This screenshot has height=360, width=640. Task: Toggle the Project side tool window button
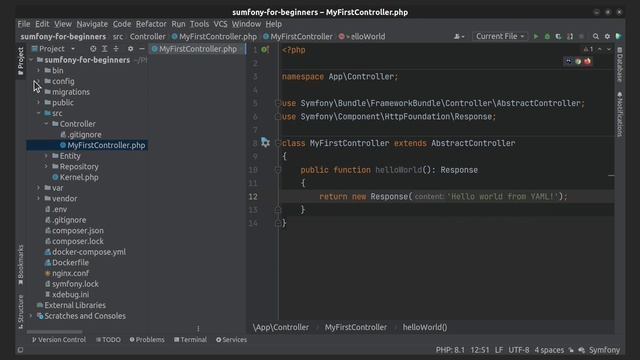coord(20,61)
